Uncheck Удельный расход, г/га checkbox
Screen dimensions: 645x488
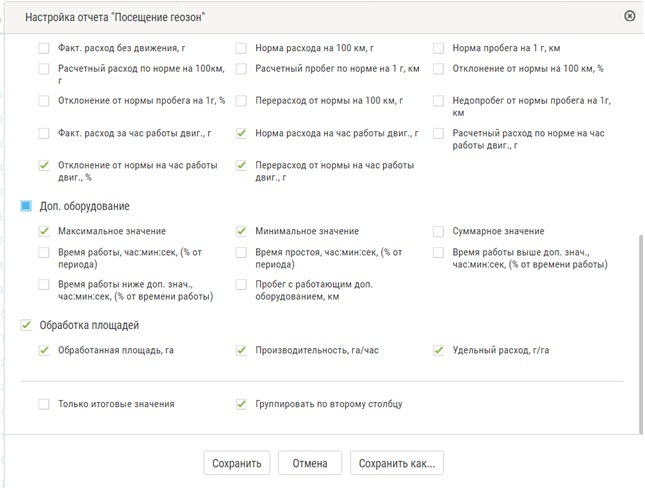(439, 350)
